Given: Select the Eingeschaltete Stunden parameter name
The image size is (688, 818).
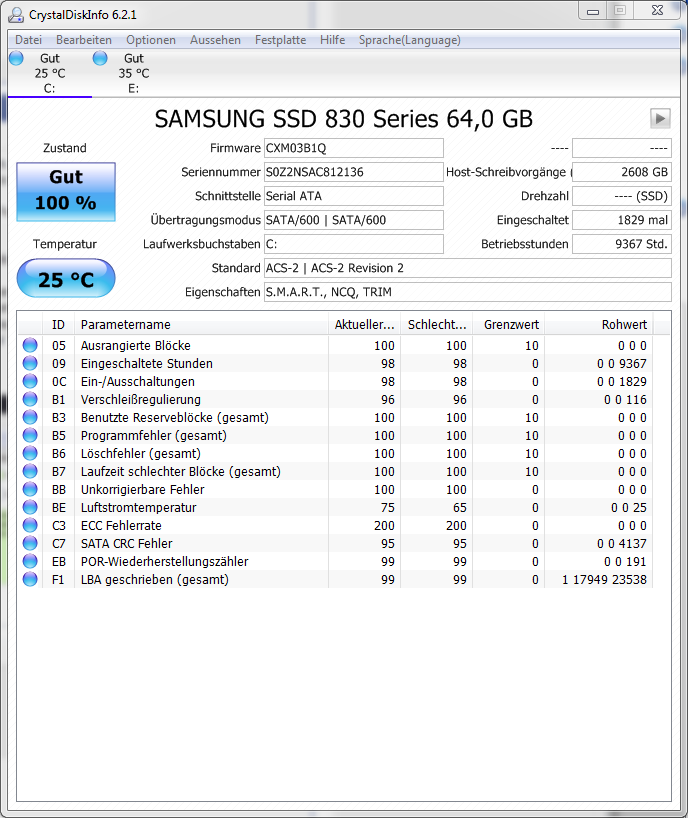Looking at the screenshot, I should pyautogui.click(x=147, y=364).
